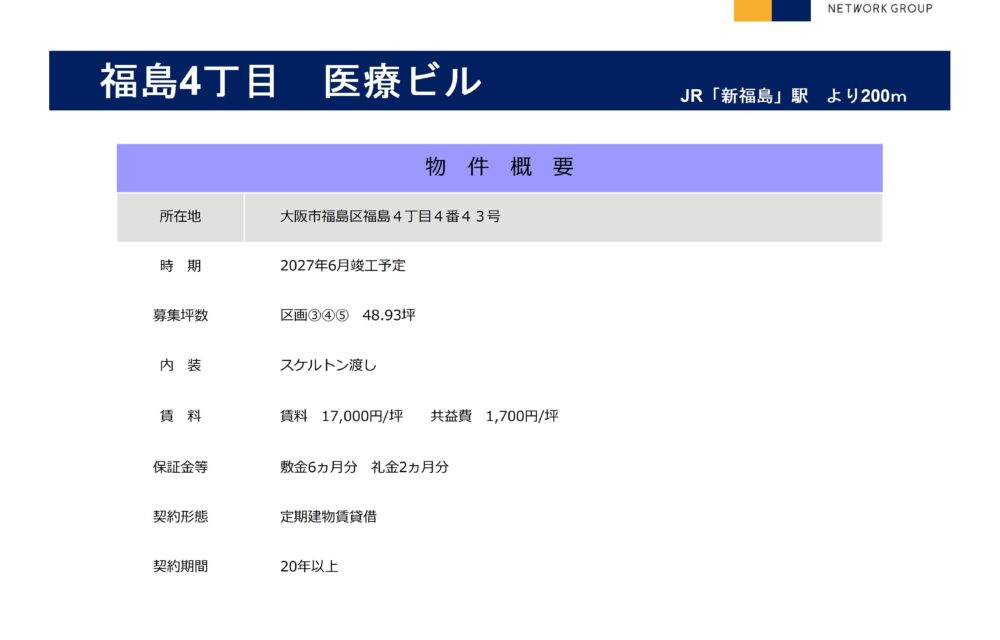
Task: Select the 保証金等 row label
Action: pyautogui.click(x=180, y=467)
